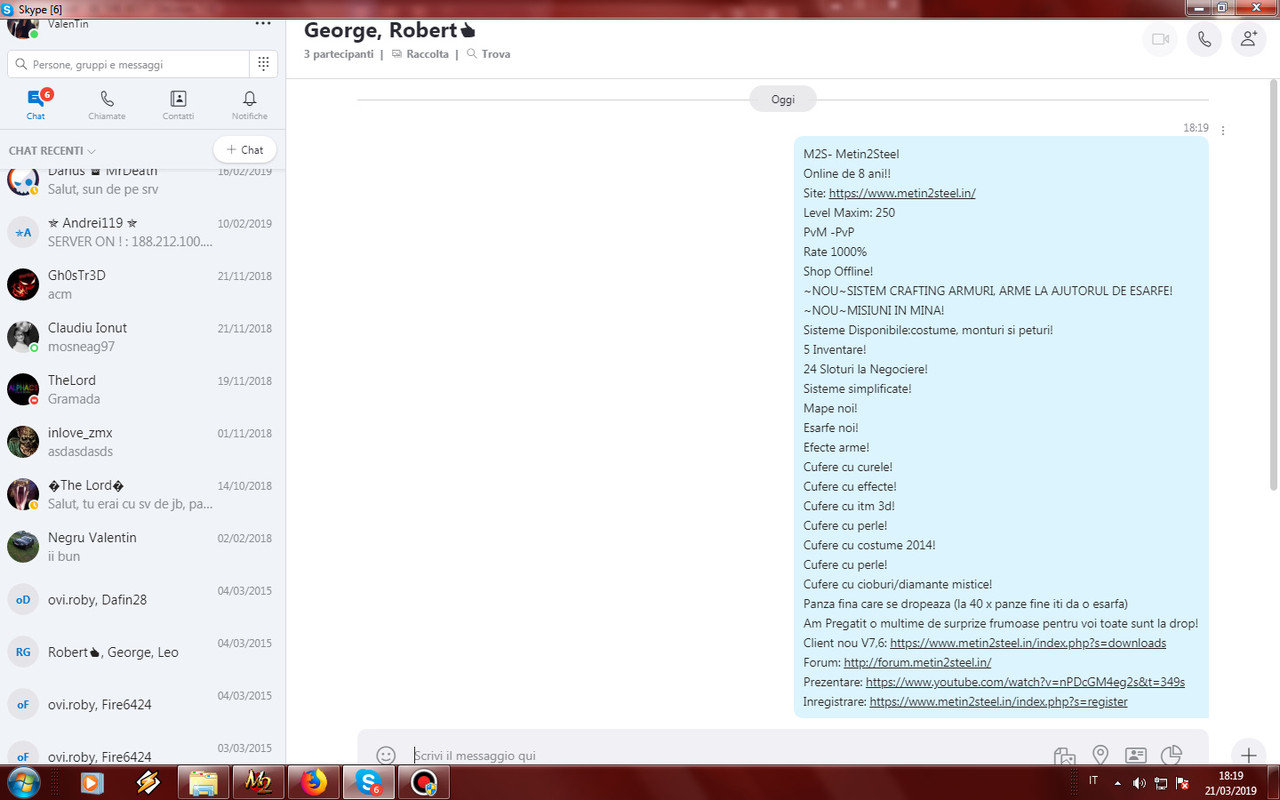The image size is (1280, 800).
Task: Open the volume speaker tray icon
Action: (1139, 783)
